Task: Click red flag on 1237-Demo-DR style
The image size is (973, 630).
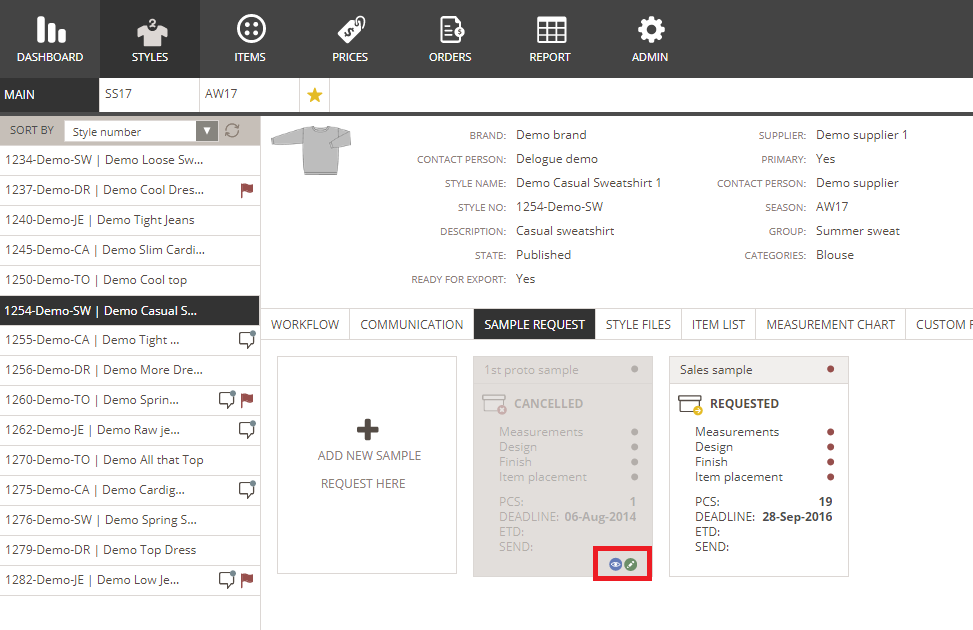Action: coord(246,190)
